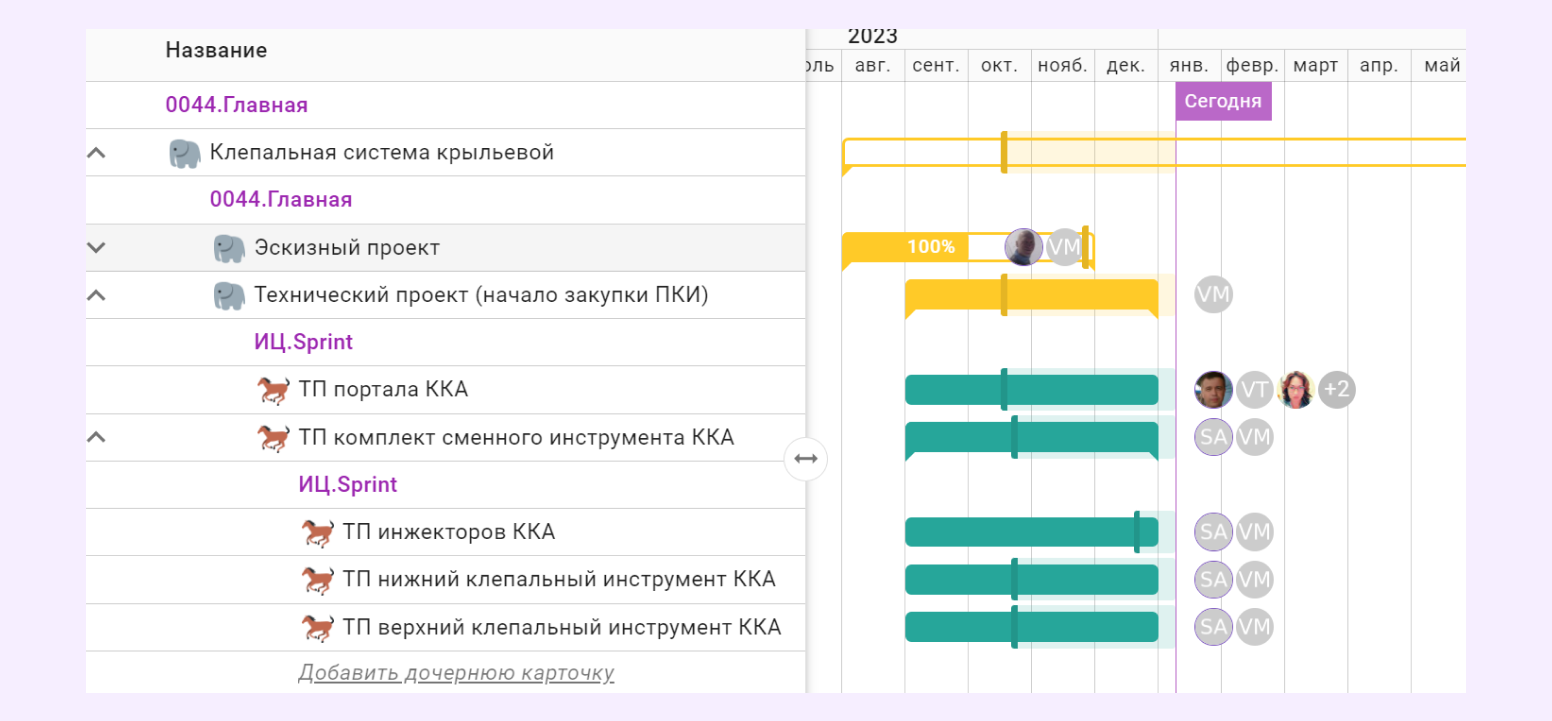Click the elephant icon beside Клепальная система крыльевой

click(x=185, y=153)
